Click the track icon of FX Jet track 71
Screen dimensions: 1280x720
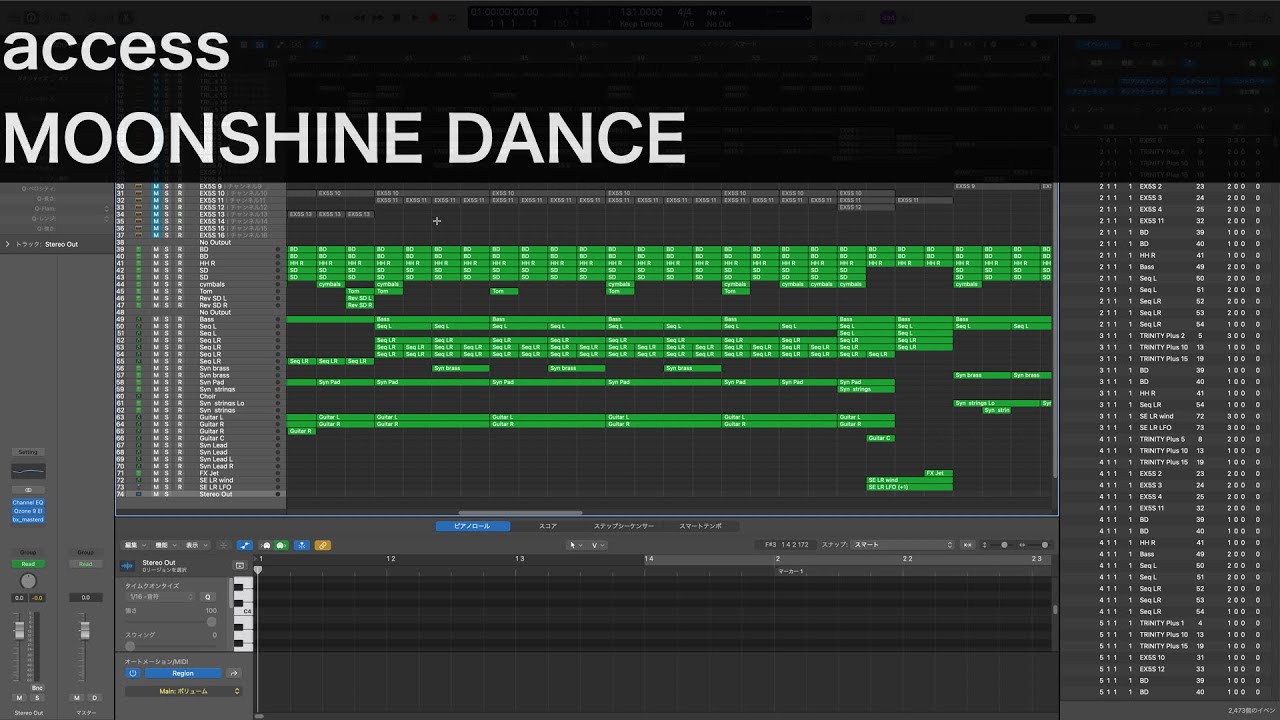(139, 473)
